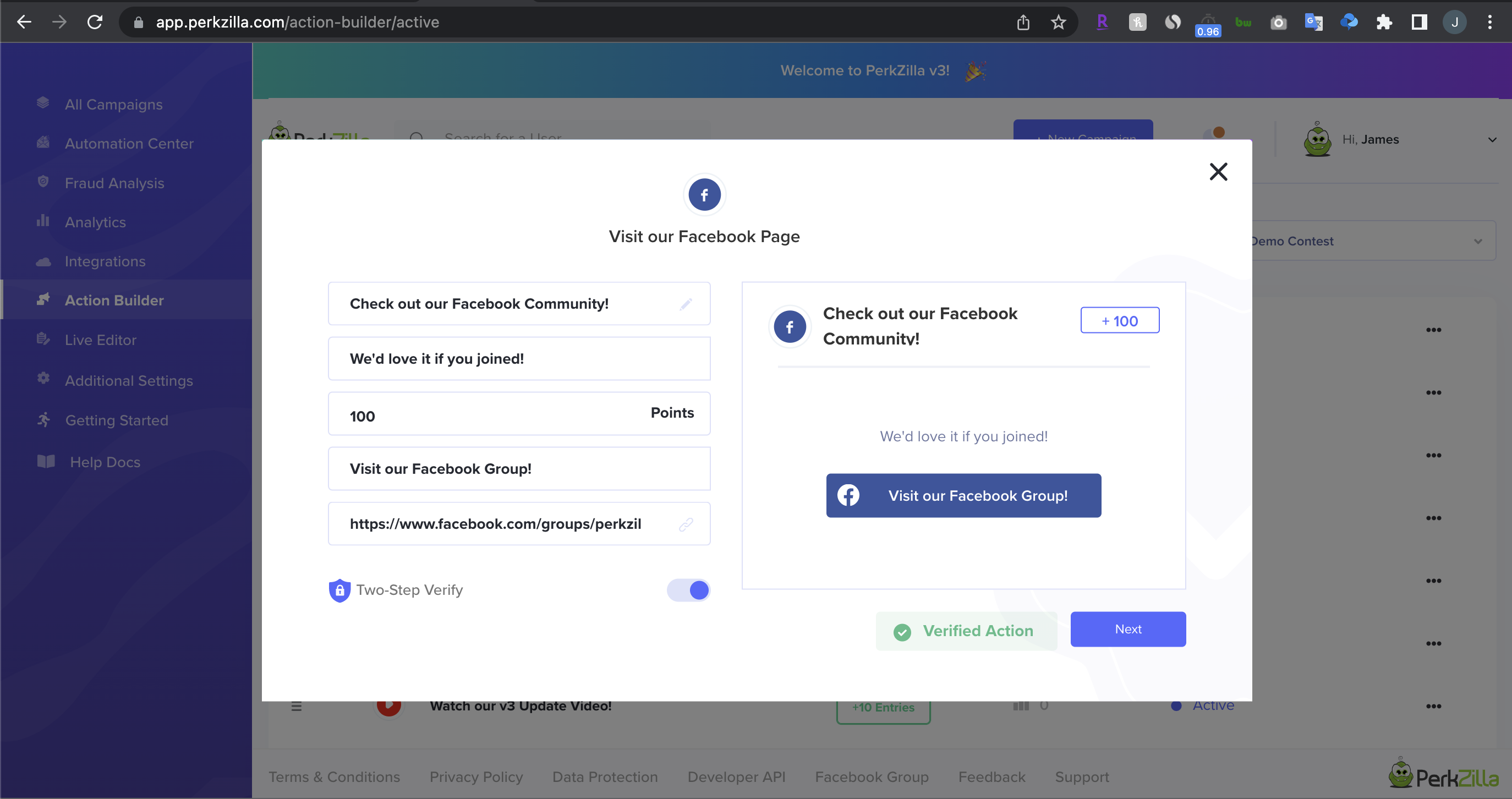
Task: Click the Privacy Policy footer link
Action: pos(476,776)
